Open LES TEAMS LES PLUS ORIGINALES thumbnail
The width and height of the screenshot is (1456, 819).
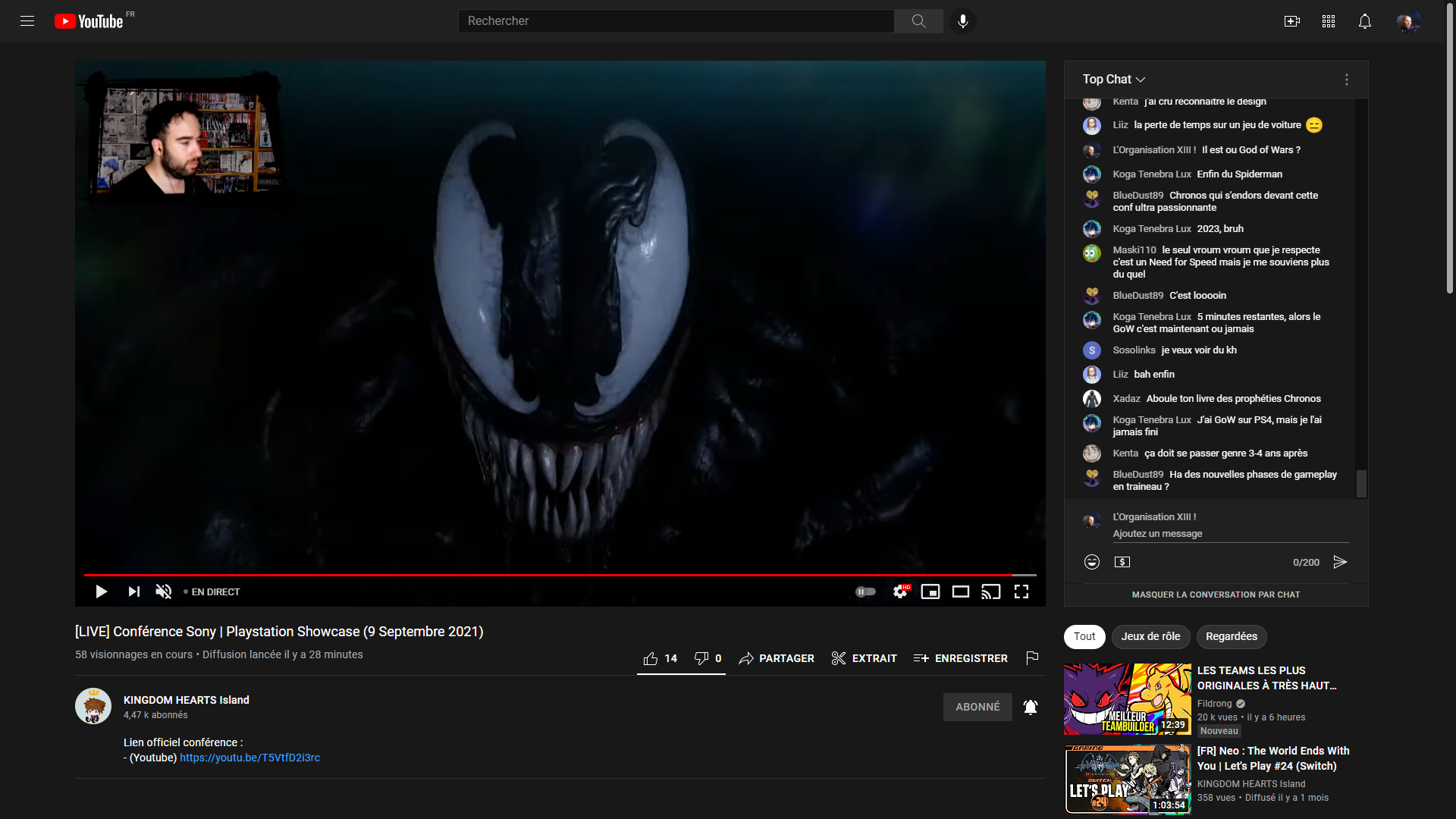pos(1128,699)
